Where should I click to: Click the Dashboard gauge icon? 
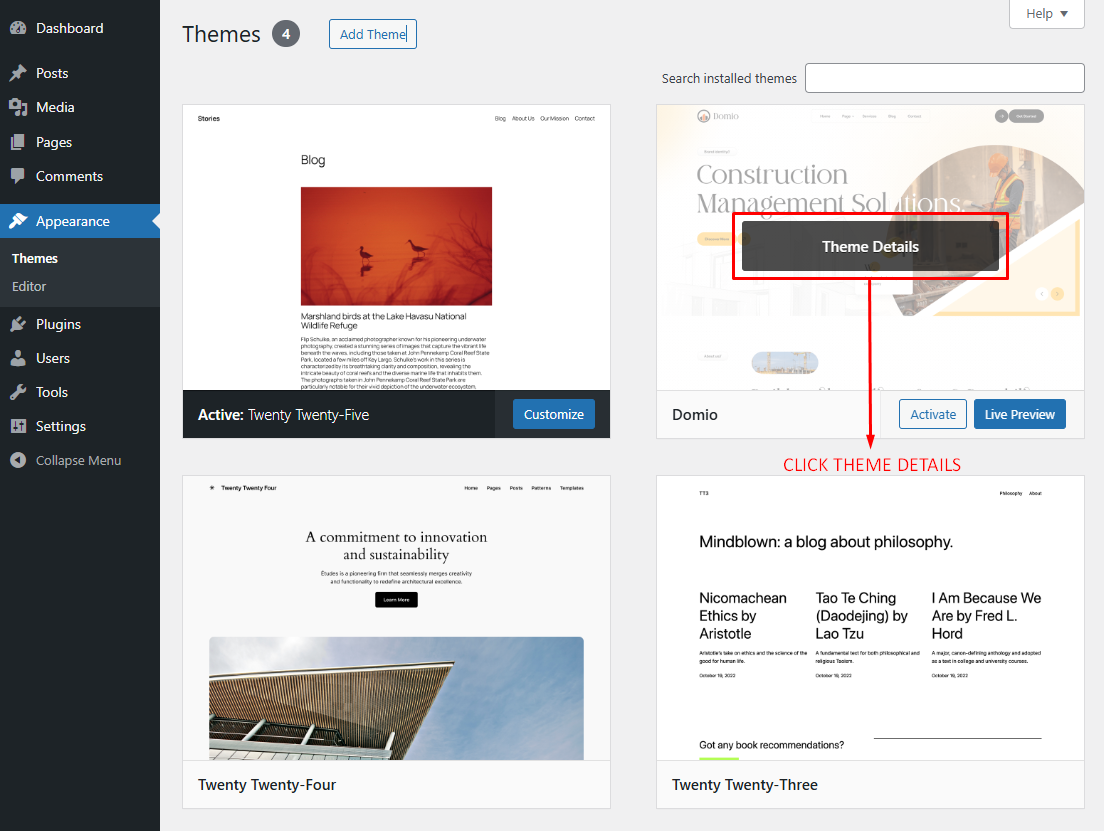coord(18,28)
